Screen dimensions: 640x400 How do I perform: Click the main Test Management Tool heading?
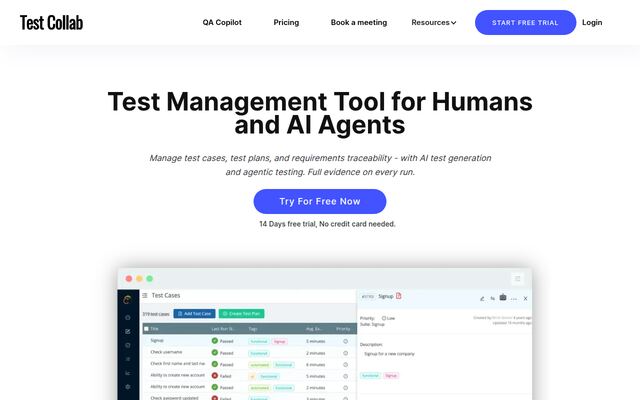point(320,113)
